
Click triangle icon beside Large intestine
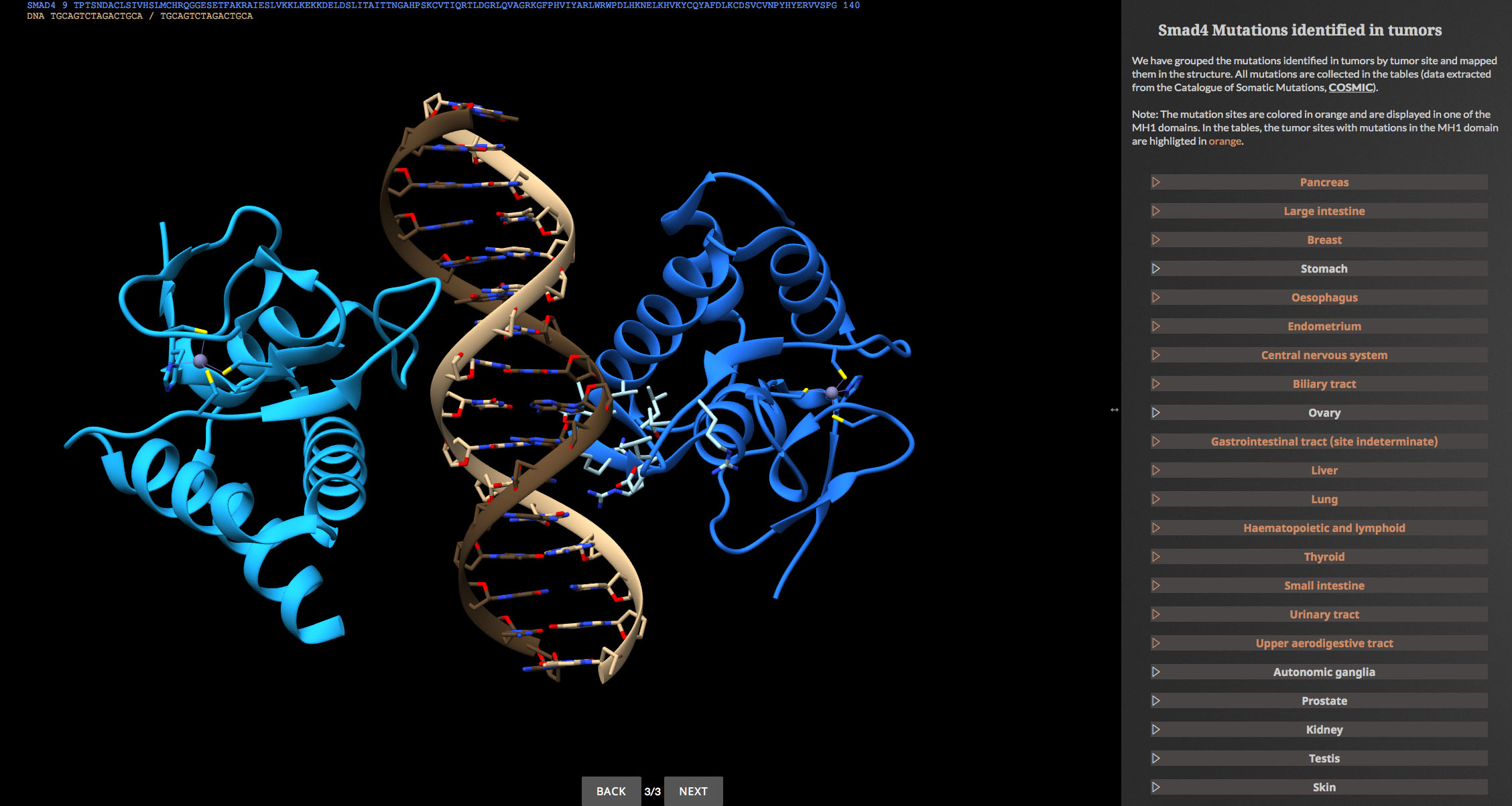coord(1155,211)
